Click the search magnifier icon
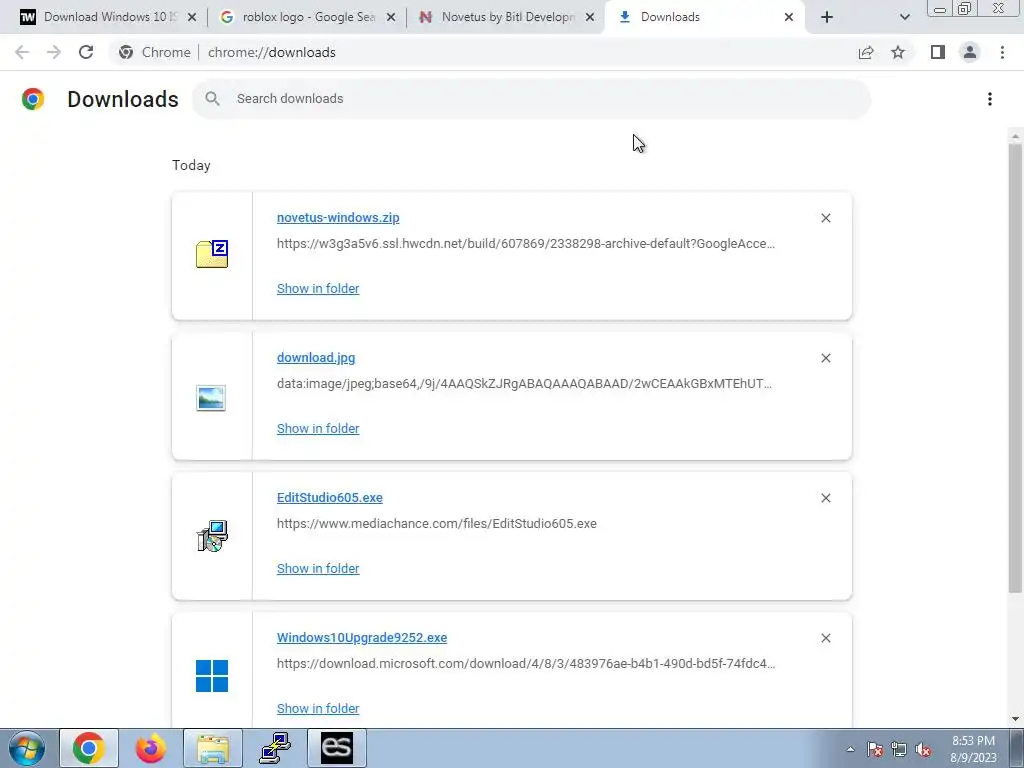Viewport: 1024px width, 768px height. click(x=212, y=99)
